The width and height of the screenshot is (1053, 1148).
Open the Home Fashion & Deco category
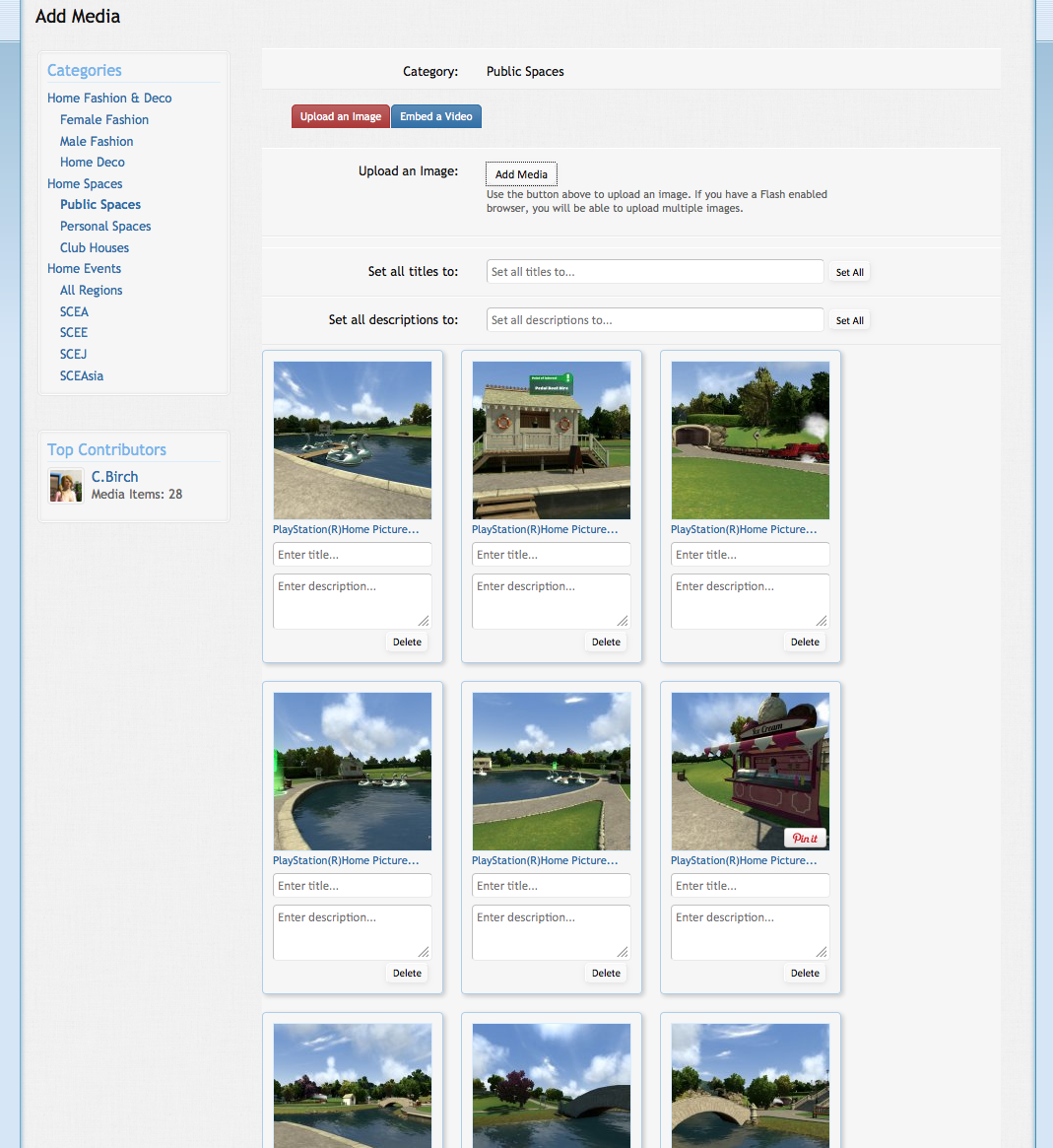(x=109, y=99)
